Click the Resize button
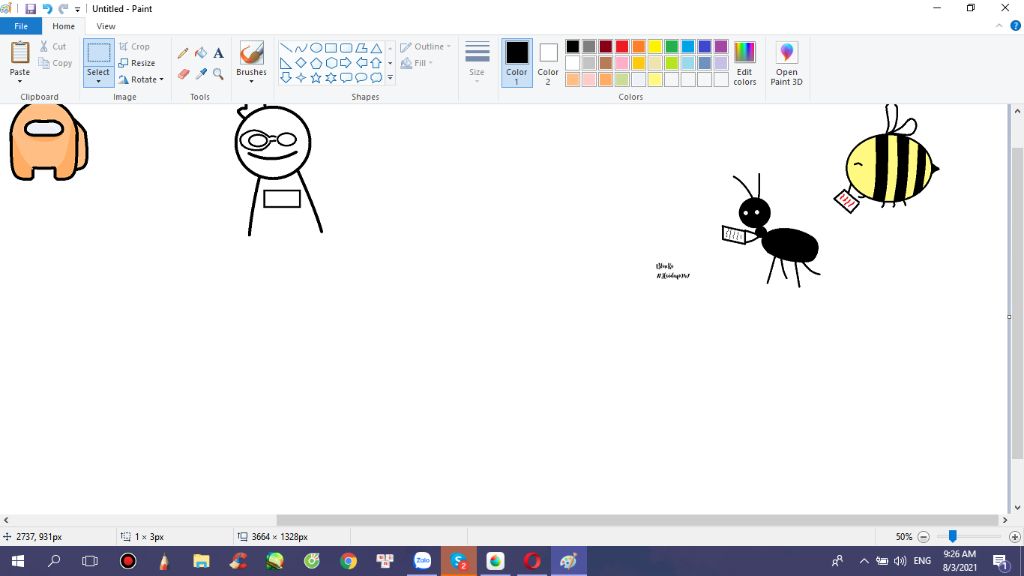The image size is (1024, 576). coord(136,63)
